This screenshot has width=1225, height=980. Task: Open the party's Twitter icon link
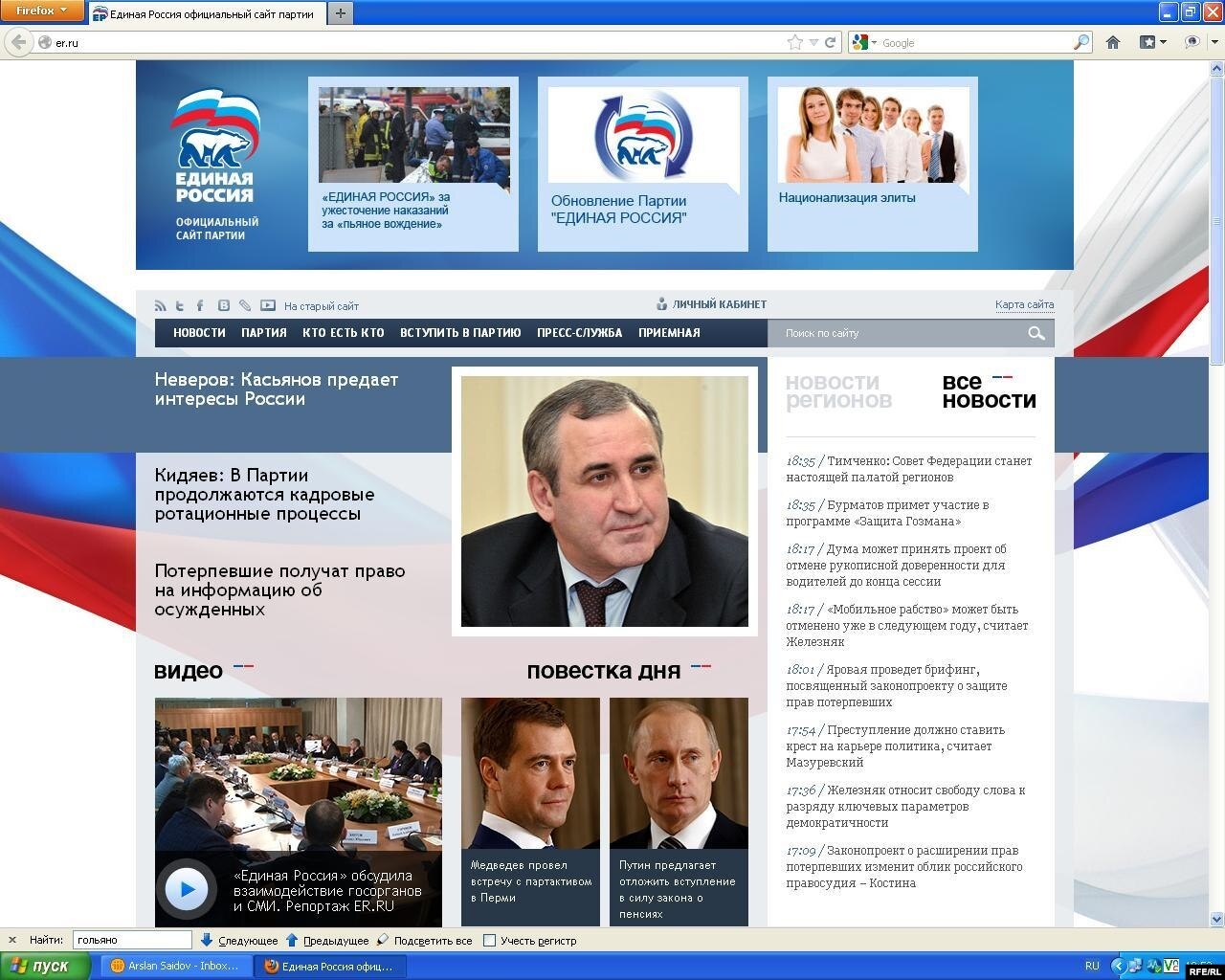click(180, 305)
